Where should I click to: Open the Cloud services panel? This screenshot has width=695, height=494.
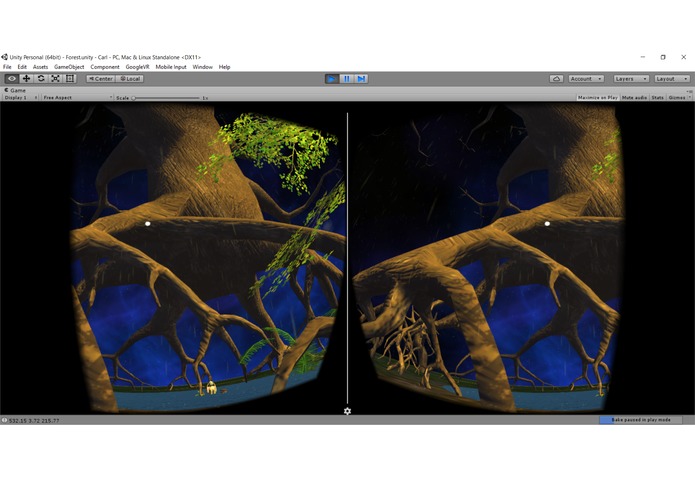[556, 79]
